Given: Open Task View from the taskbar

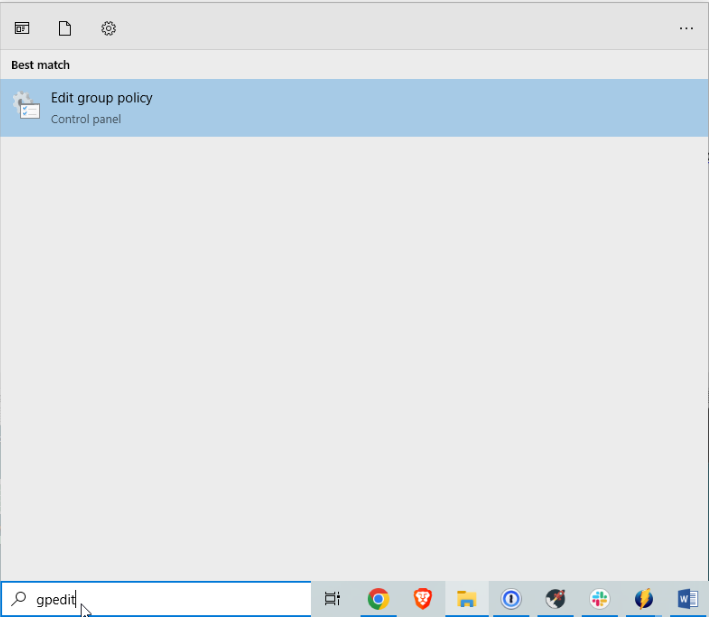Looking at the screenshot, I should 332,599.
